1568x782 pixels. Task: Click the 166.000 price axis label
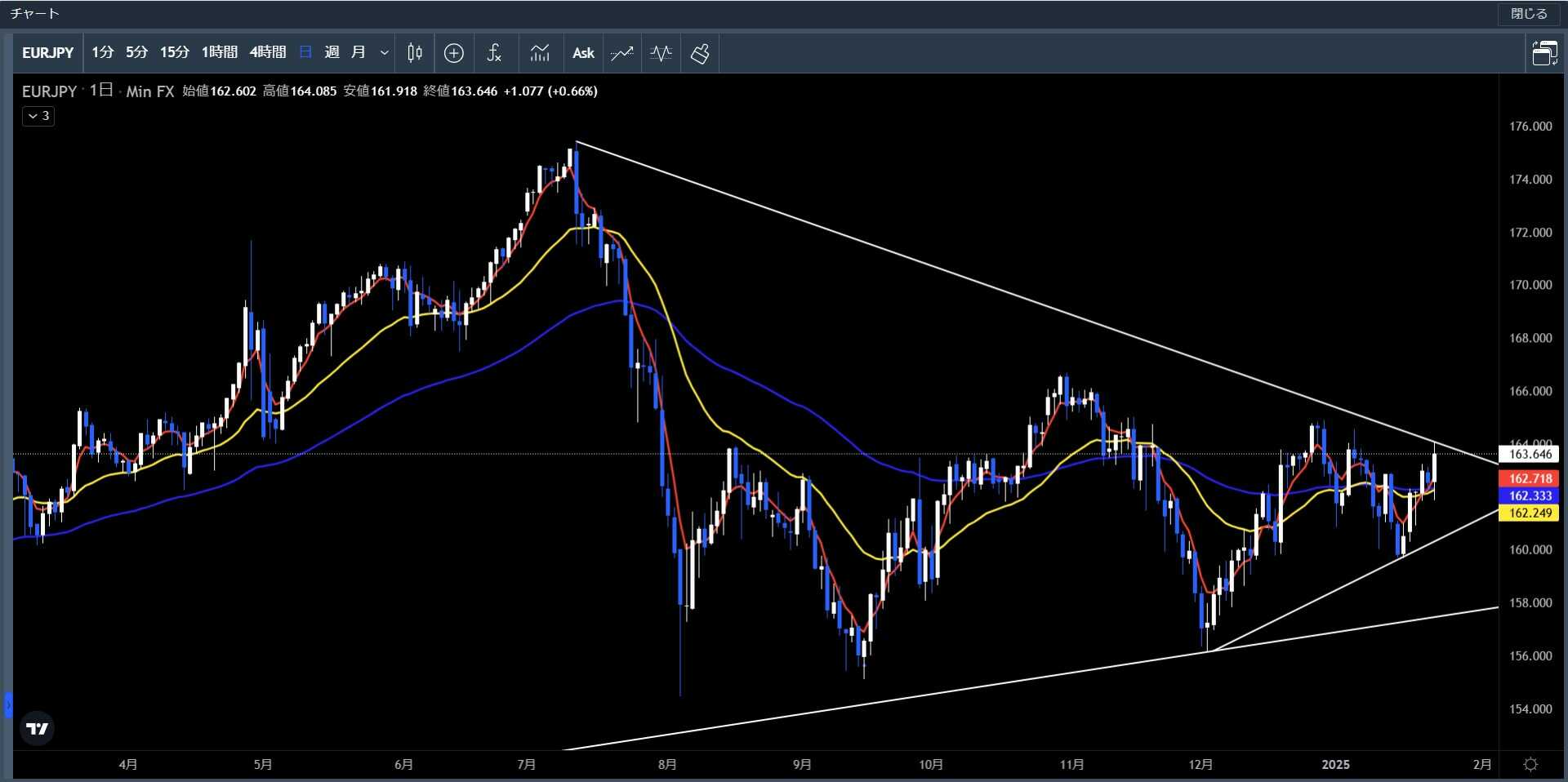(1530, 391)
